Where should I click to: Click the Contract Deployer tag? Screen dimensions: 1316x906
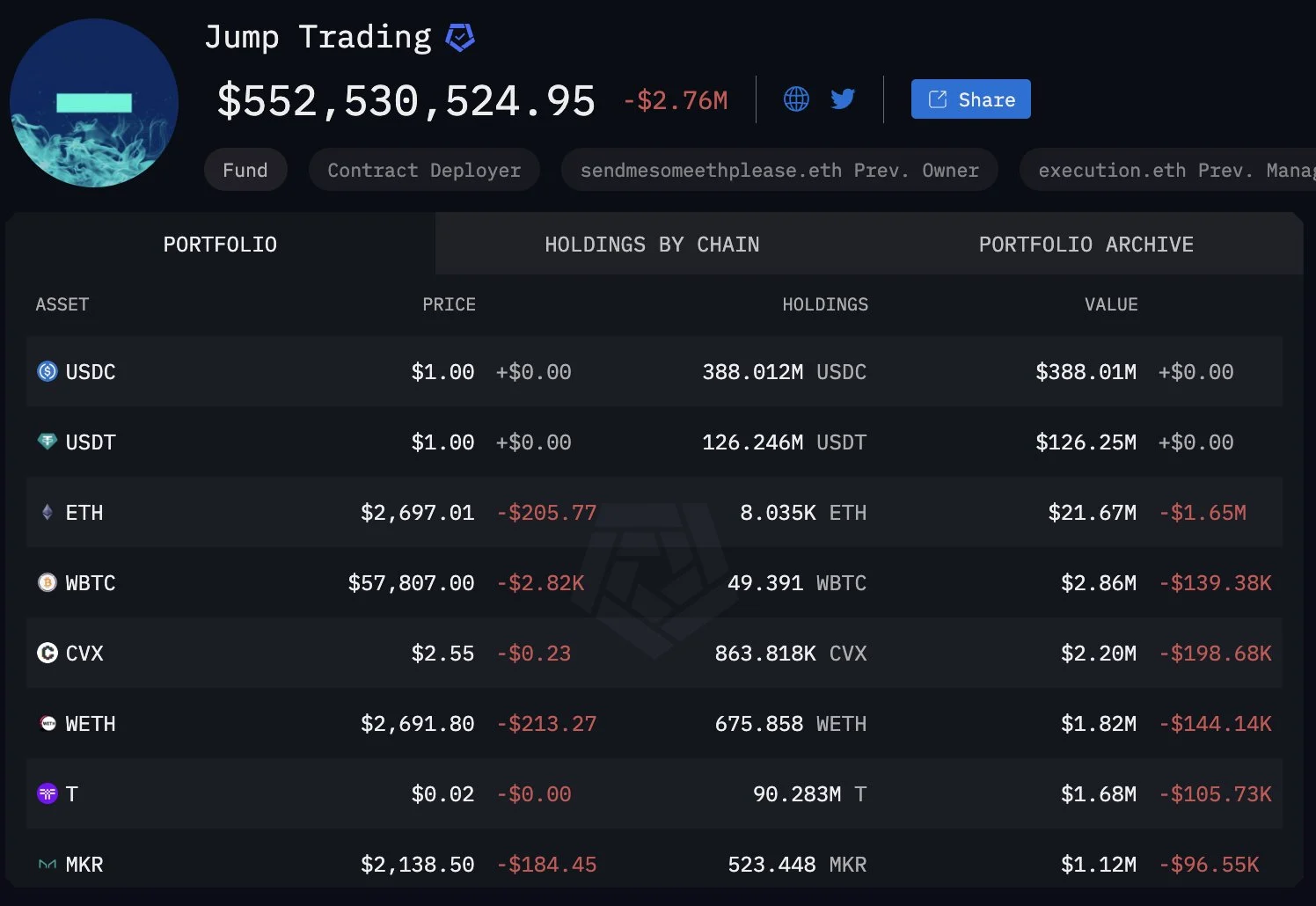pyautogui.click(x=424, y=170)
